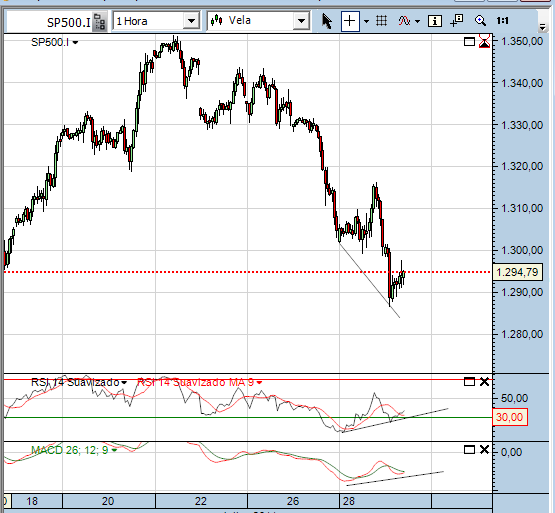Click the 1.330,00 price axis label
Image resolution: width=555 pixels, height=513 pixels.
(x=522, y=125)
